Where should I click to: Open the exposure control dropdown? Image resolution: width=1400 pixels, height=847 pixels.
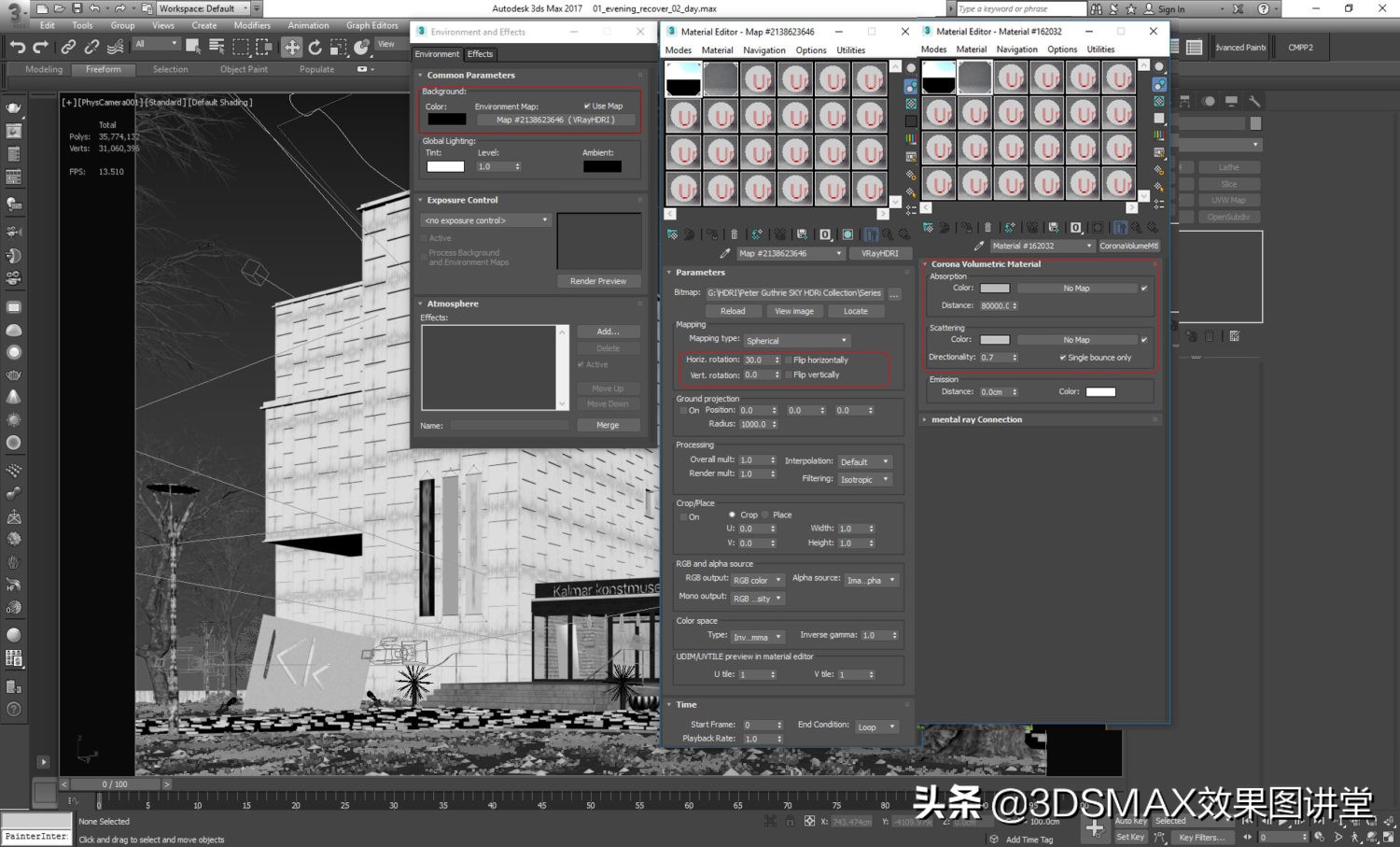486,220
